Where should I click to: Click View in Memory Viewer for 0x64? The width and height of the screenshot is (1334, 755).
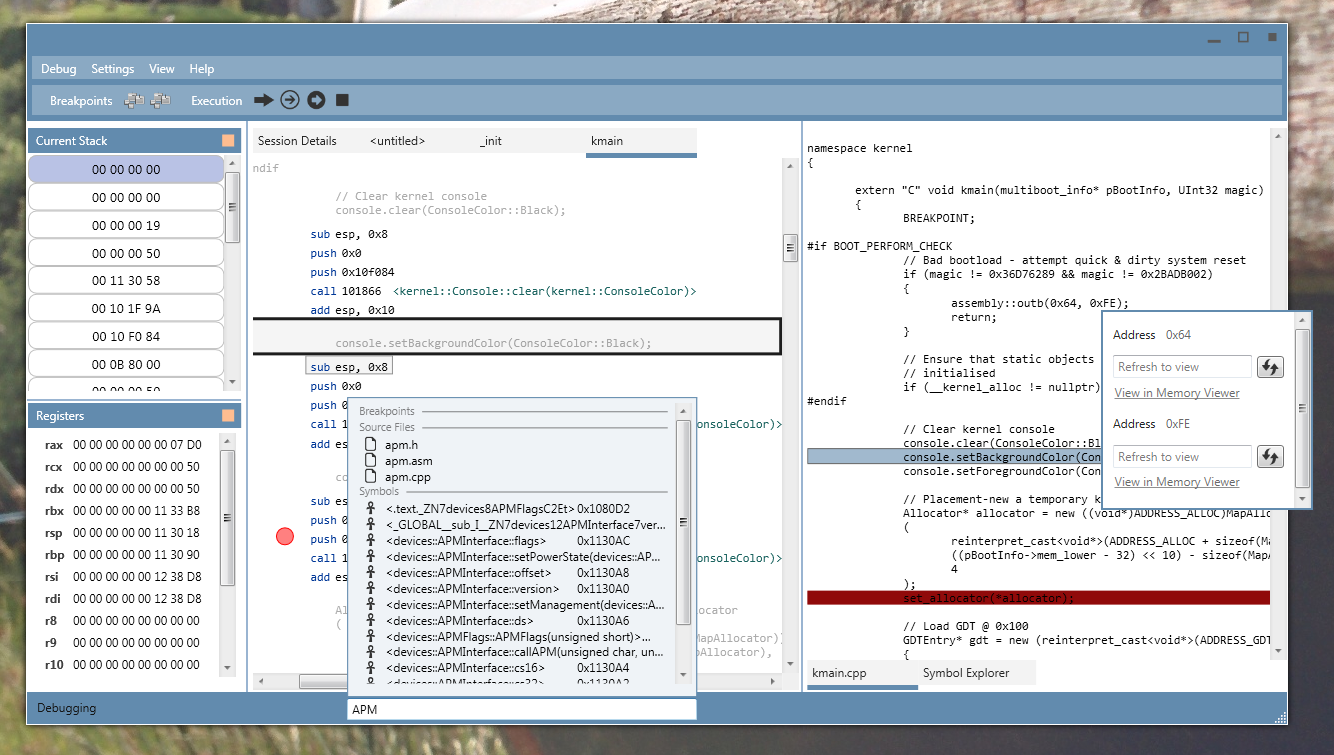[x=1176, y=393]
